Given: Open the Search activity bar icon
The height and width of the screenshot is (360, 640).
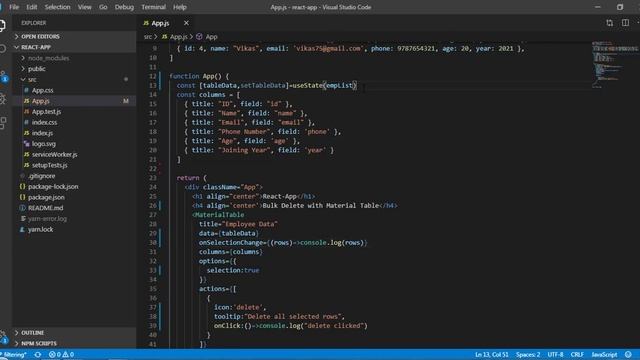Looking at the screenshot, I should [x=2, y=49].
